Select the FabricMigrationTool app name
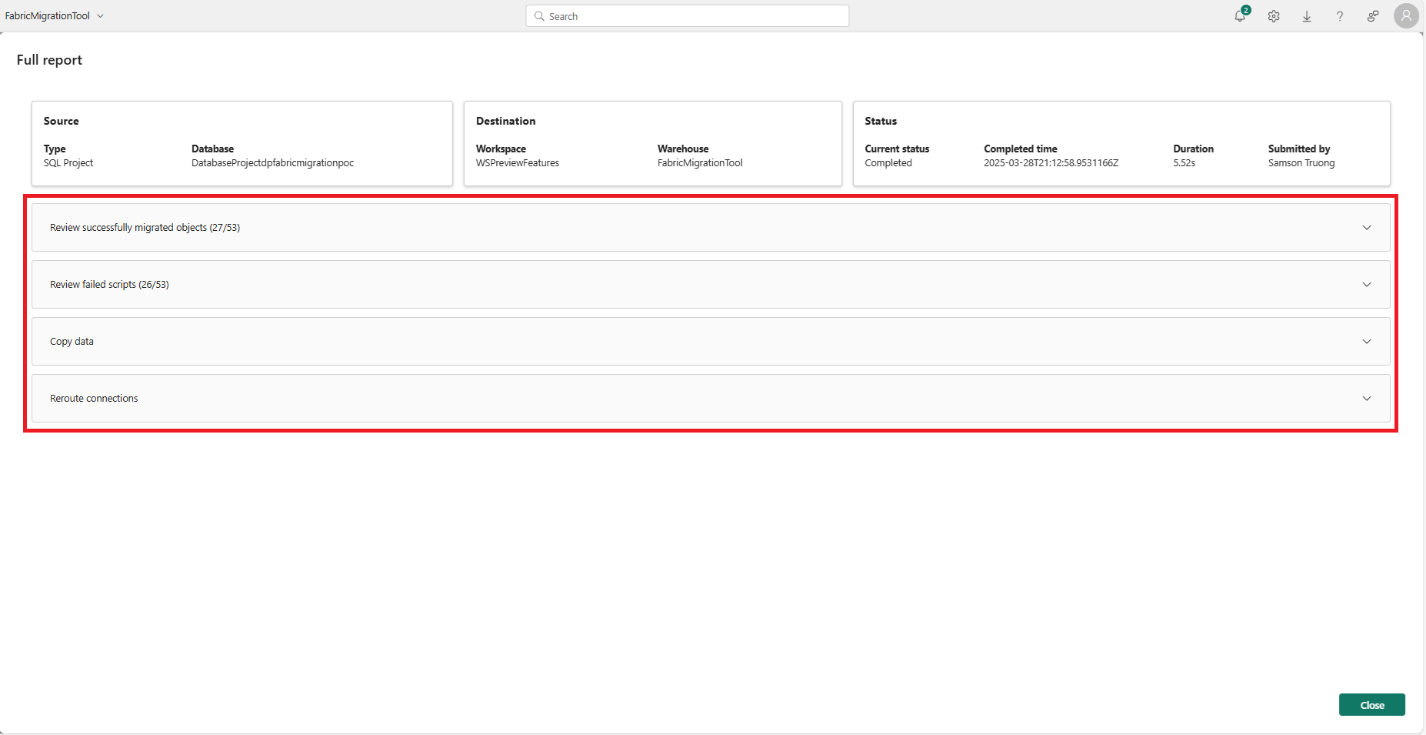 pos(48,15)
